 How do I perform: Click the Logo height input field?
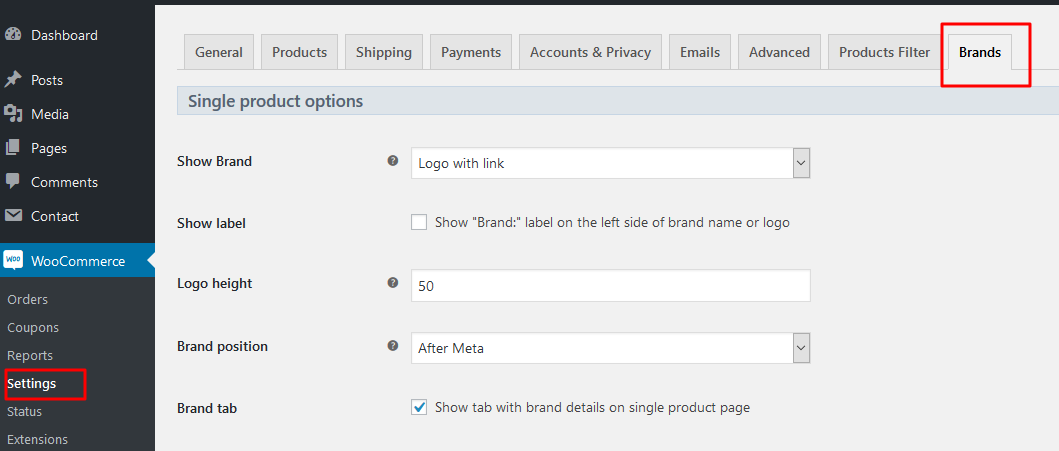pos(610,286)
